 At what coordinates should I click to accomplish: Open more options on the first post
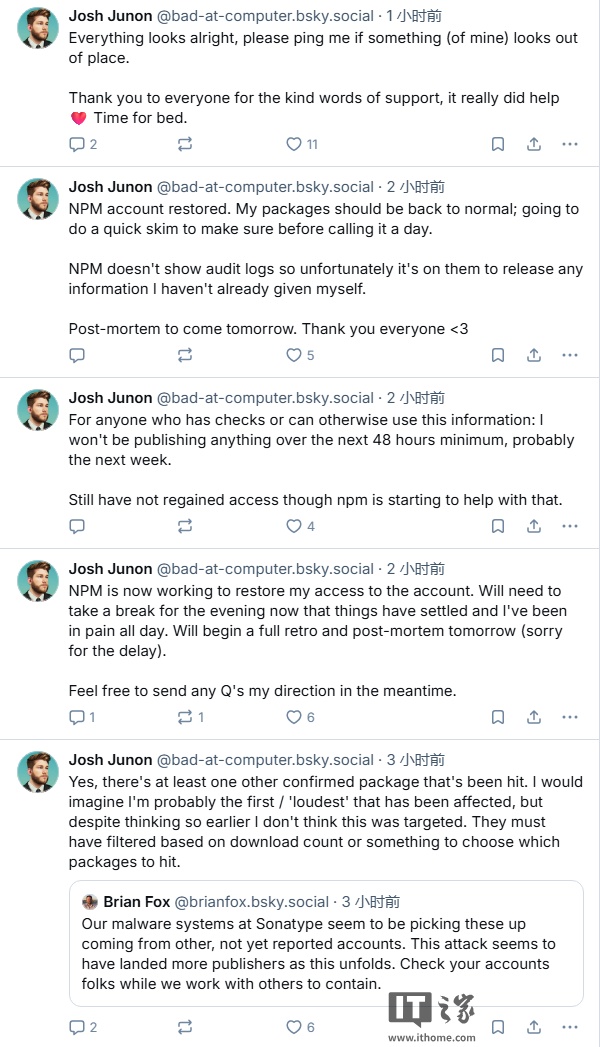coord(570,144)
